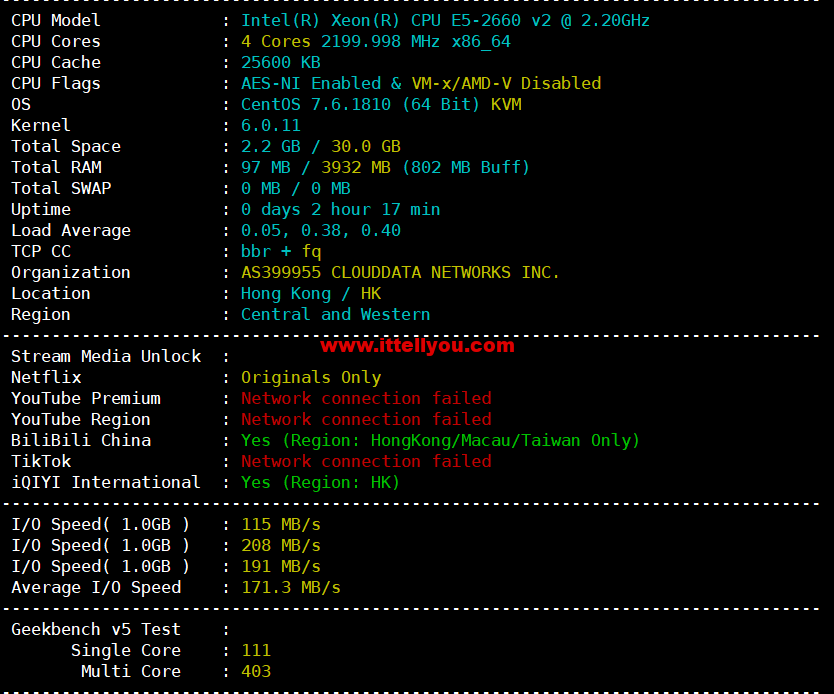Click the kernel version 6.0.11
This screenshot has width=834, height=694.
(270, 125)
